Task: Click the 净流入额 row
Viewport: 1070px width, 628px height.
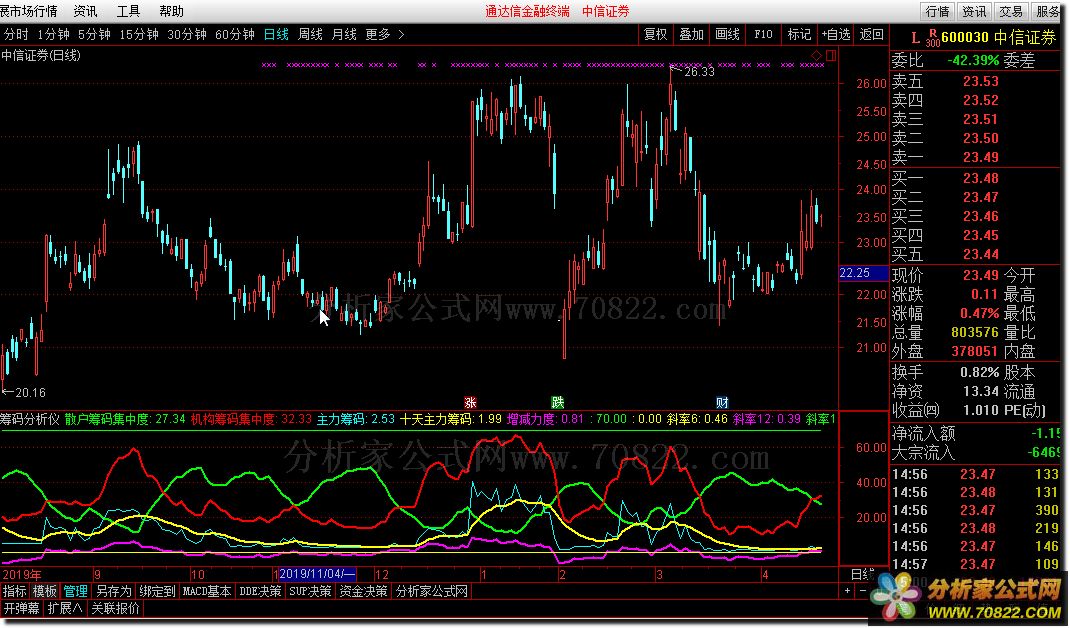Action: pos(977,433)
